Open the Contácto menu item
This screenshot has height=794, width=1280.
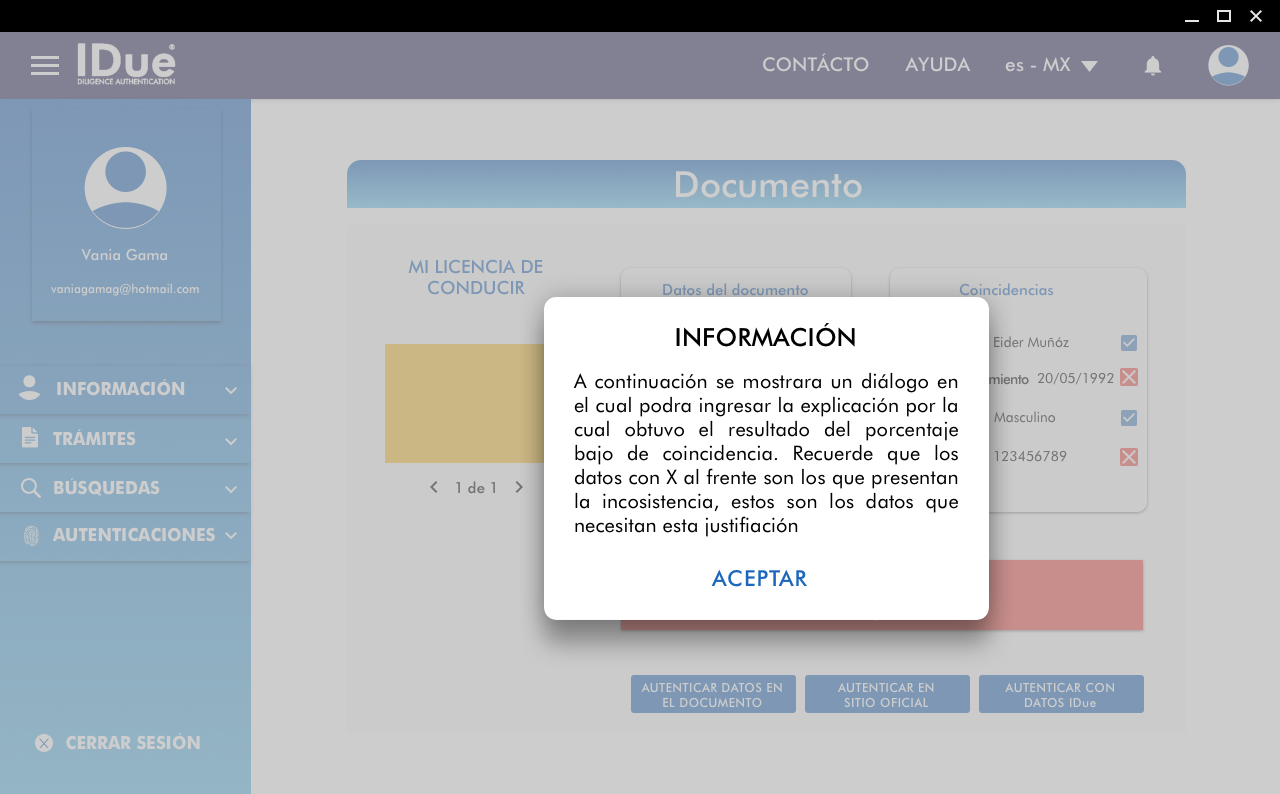pyautogui.click(x=815, y=65)
